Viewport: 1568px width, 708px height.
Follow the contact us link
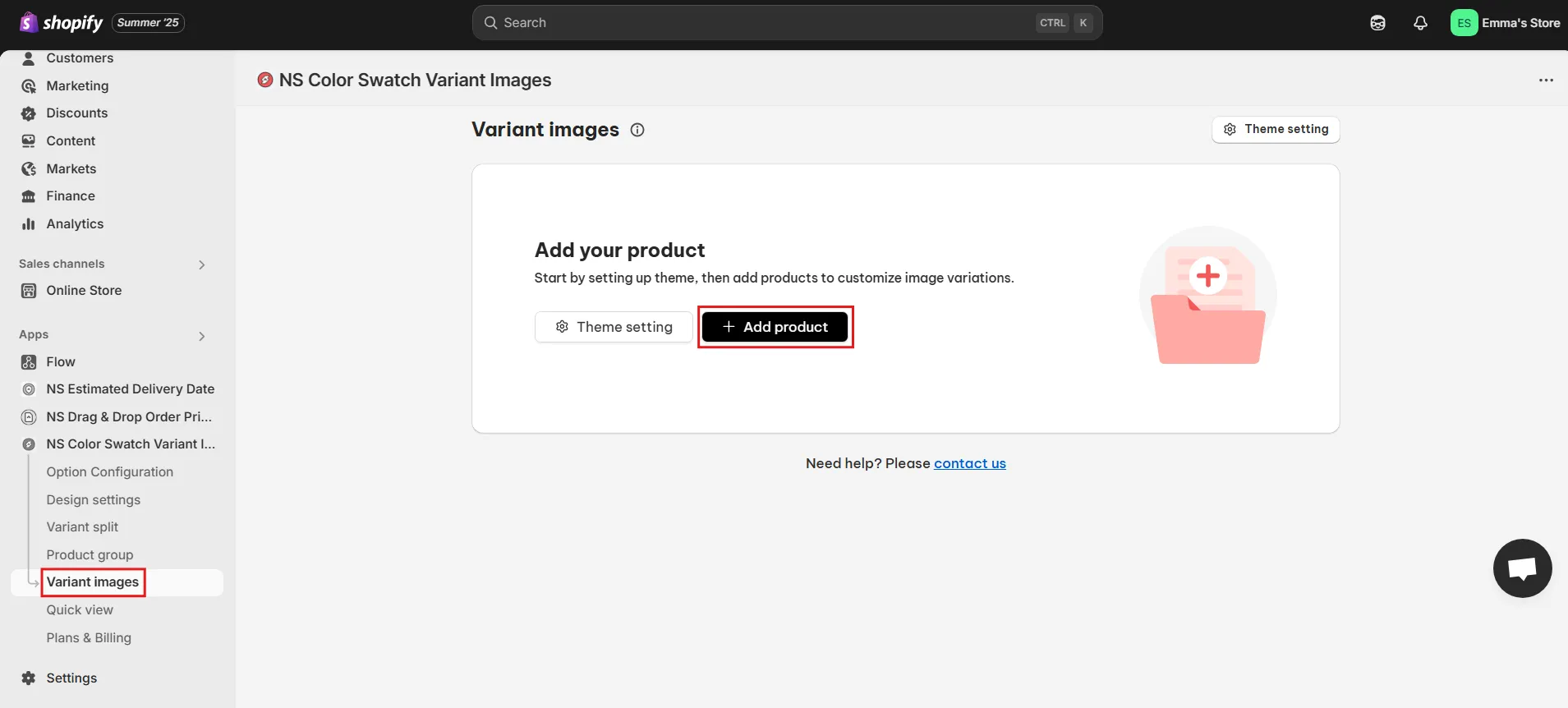(x=970, y=463)
